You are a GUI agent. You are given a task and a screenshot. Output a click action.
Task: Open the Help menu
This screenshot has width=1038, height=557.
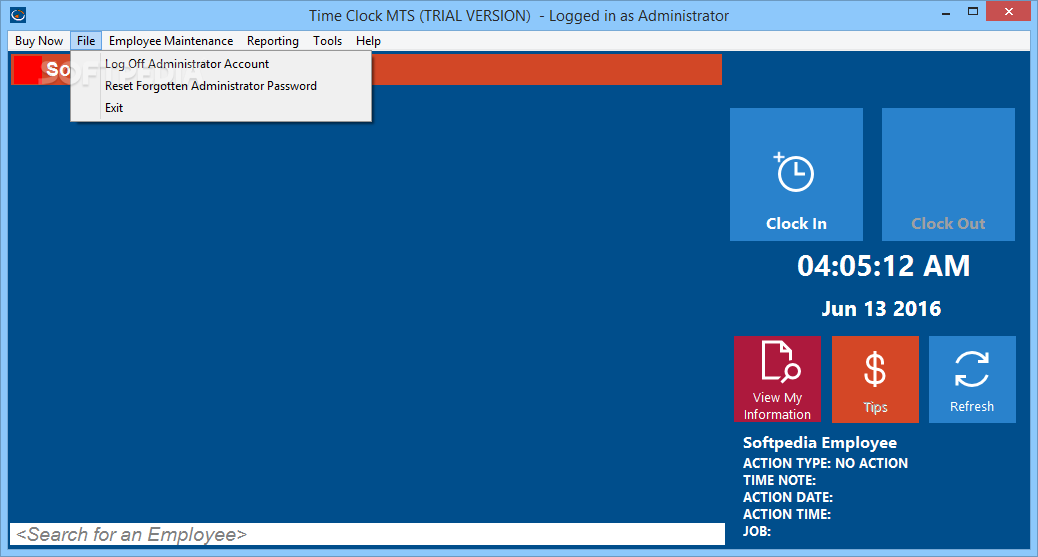(x=368, y=41)
